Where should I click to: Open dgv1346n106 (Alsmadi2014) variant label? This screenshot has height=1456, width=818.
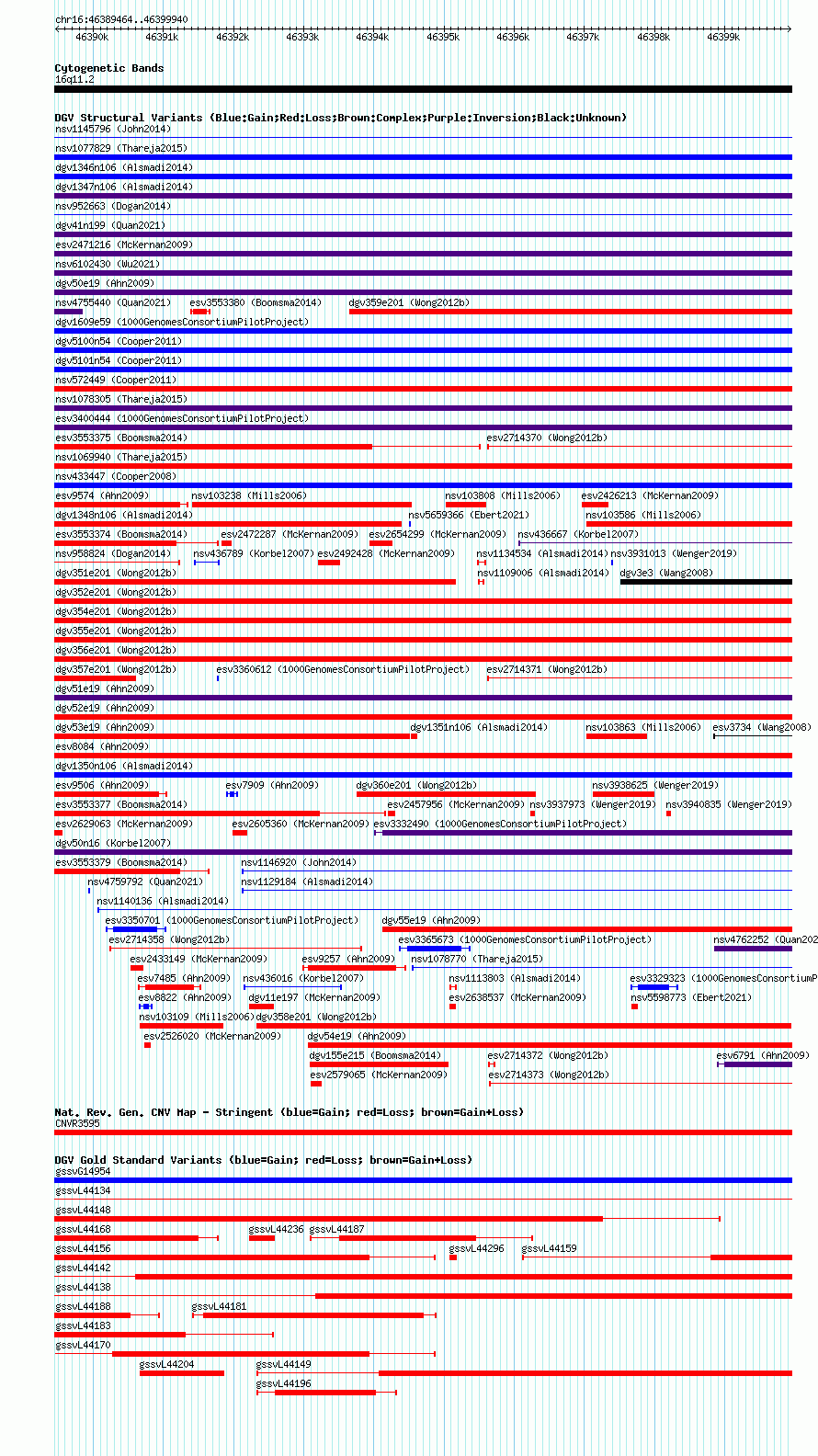[123, 167]
